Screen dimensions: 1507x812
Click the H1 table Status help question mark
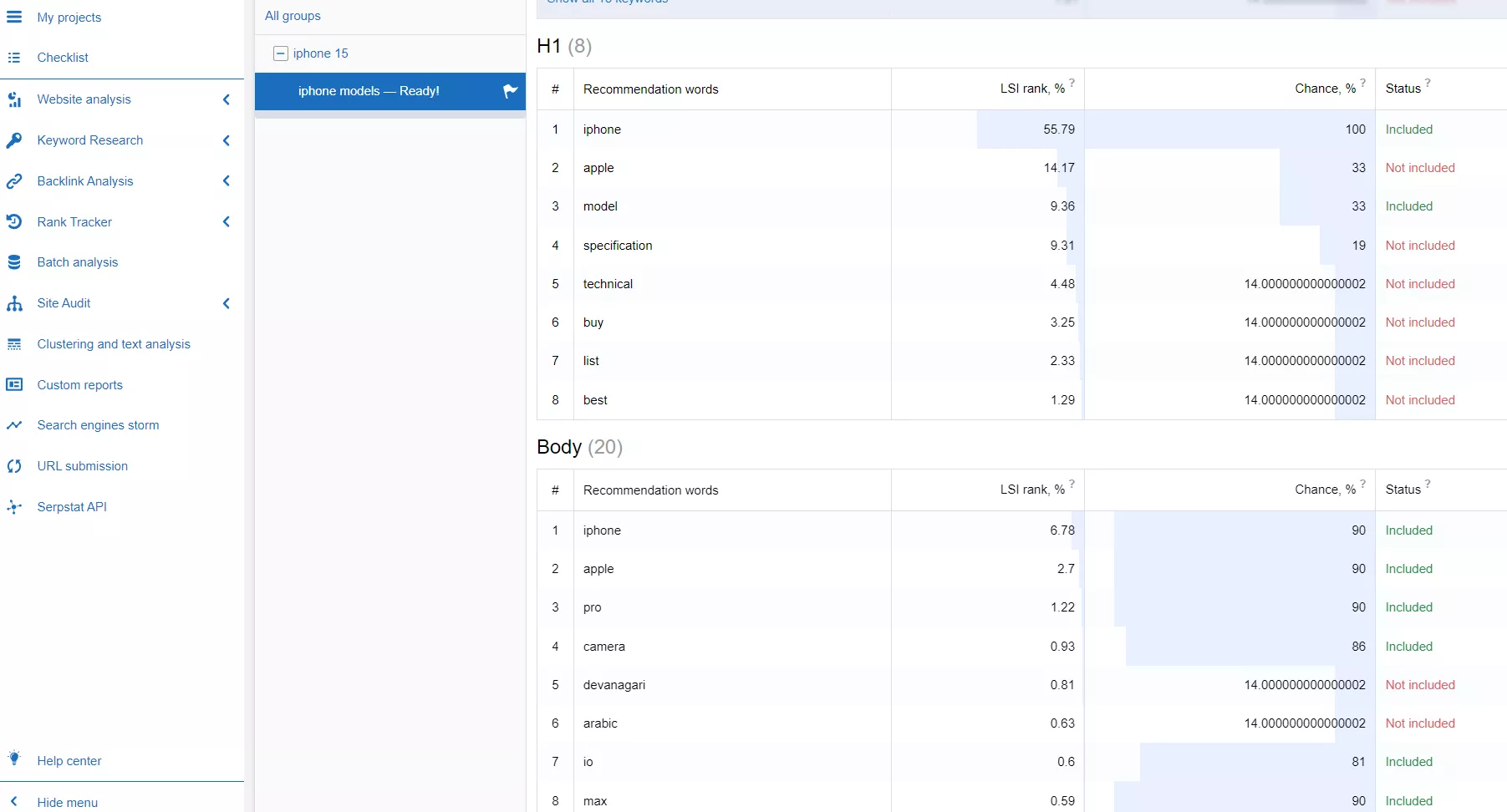[x=1428, y=83]
